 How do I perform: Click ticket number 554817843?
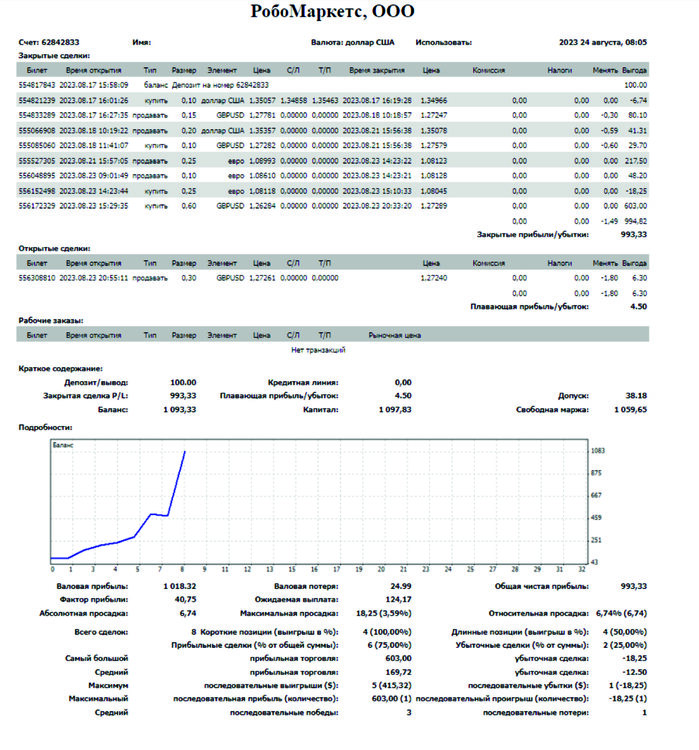[x=37, y=85]
